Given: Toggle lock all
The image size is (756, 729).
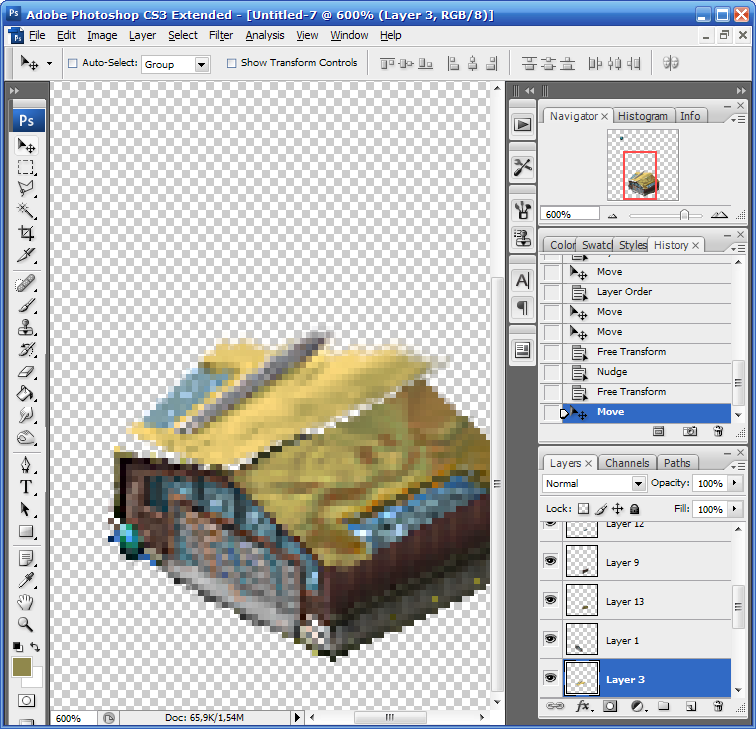Looking at the screenshot, I should [635, 509].
